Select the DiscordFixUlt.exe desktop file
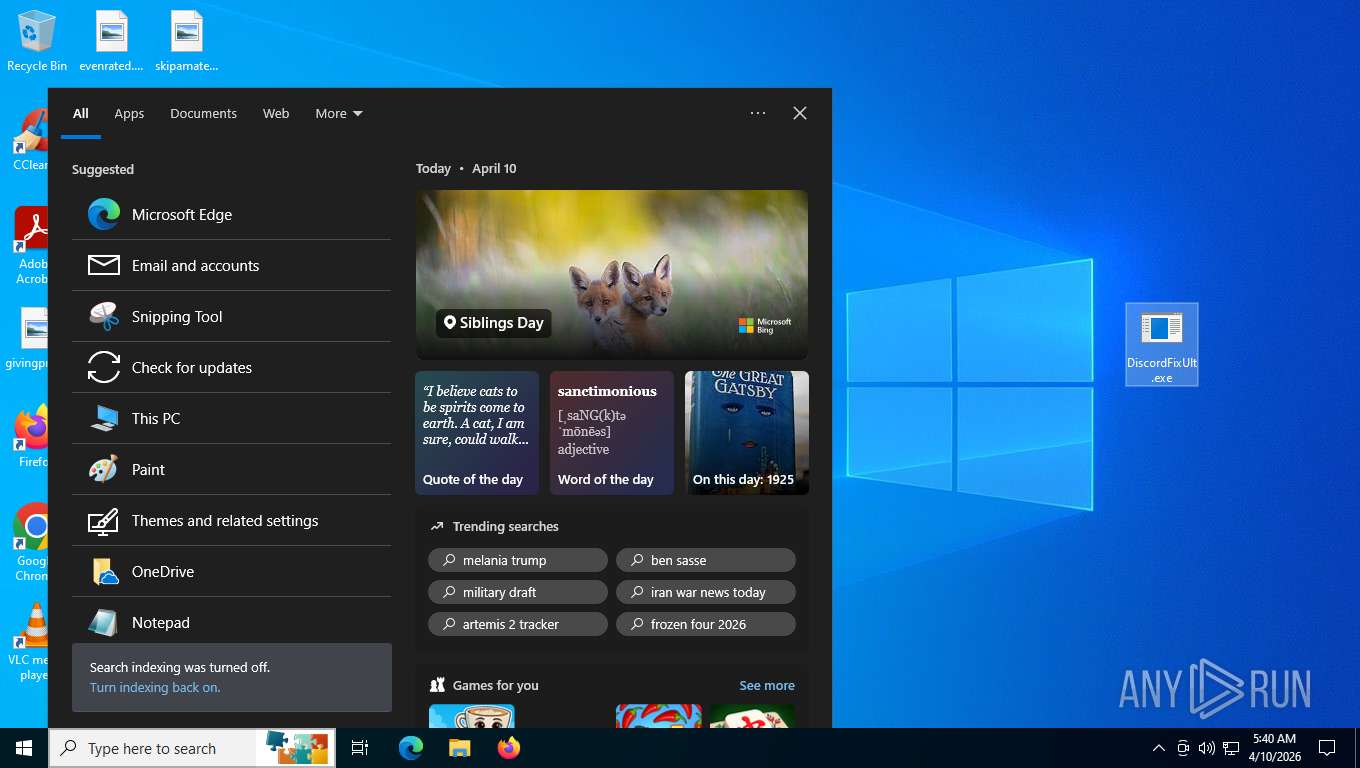 point(1161,344)
